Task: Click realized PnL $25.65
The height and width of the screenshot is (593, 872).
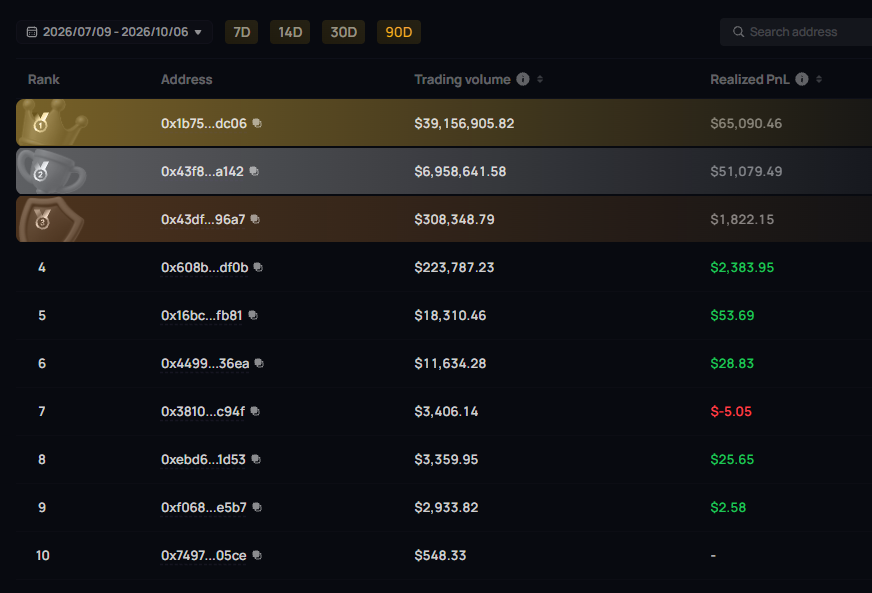Action: pos(732,459)
